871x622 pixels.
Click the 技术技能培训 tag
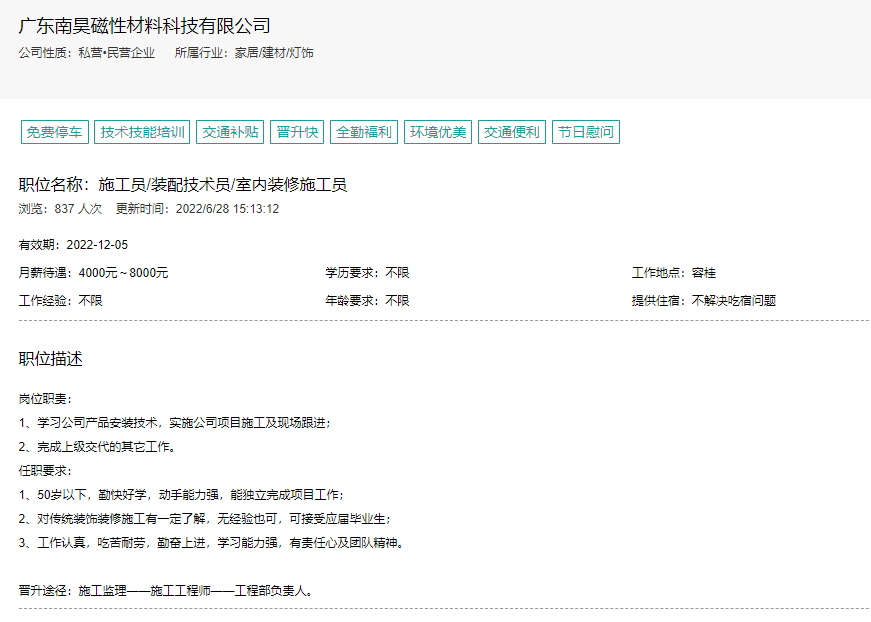point(143,132)
